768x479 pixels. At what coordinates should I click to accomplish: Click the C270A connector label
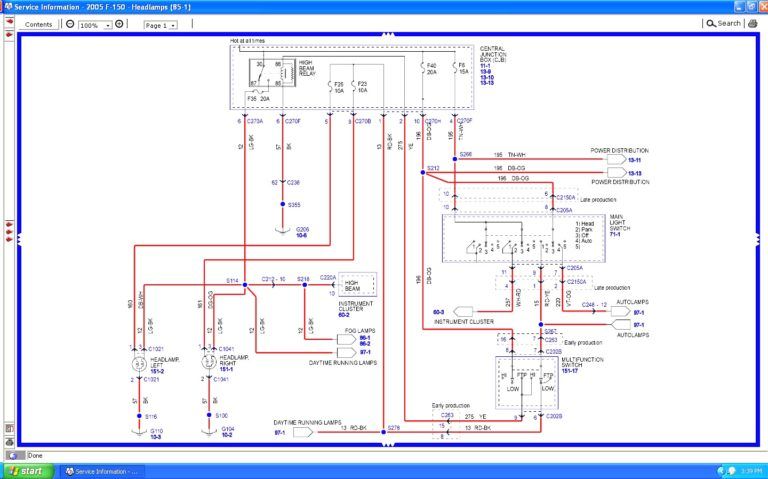pos(255,121)
